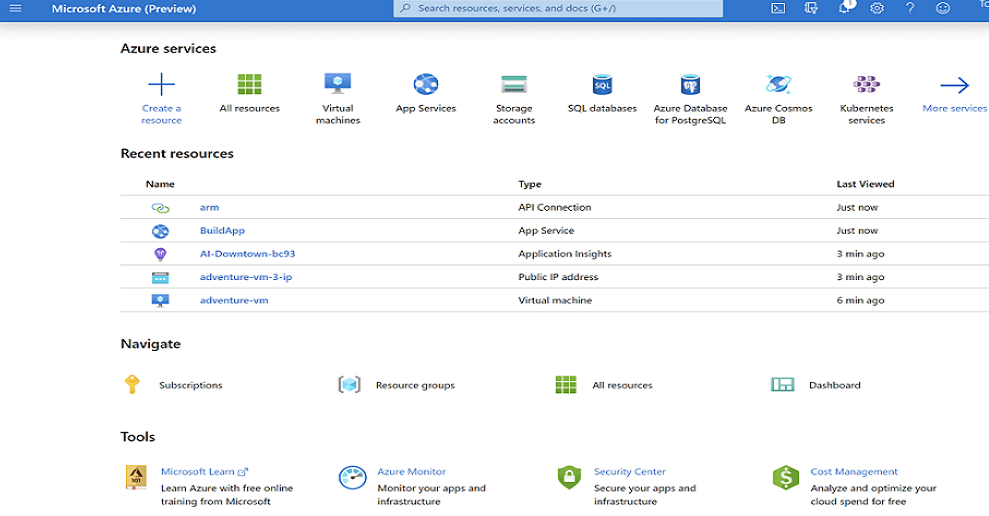Open the Kubernetes services icon

(867, 84)
